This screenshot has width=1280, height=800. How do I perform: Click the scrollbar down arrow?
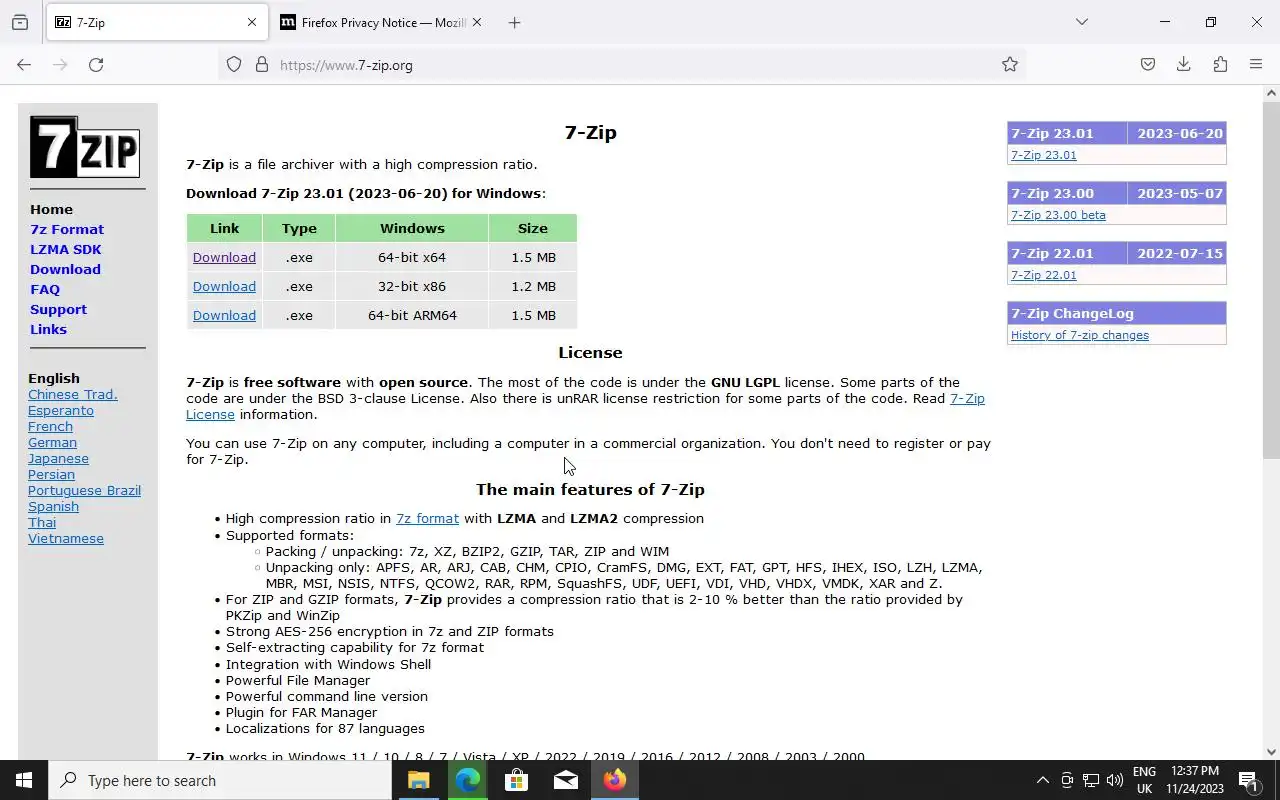click(1271, 752)
